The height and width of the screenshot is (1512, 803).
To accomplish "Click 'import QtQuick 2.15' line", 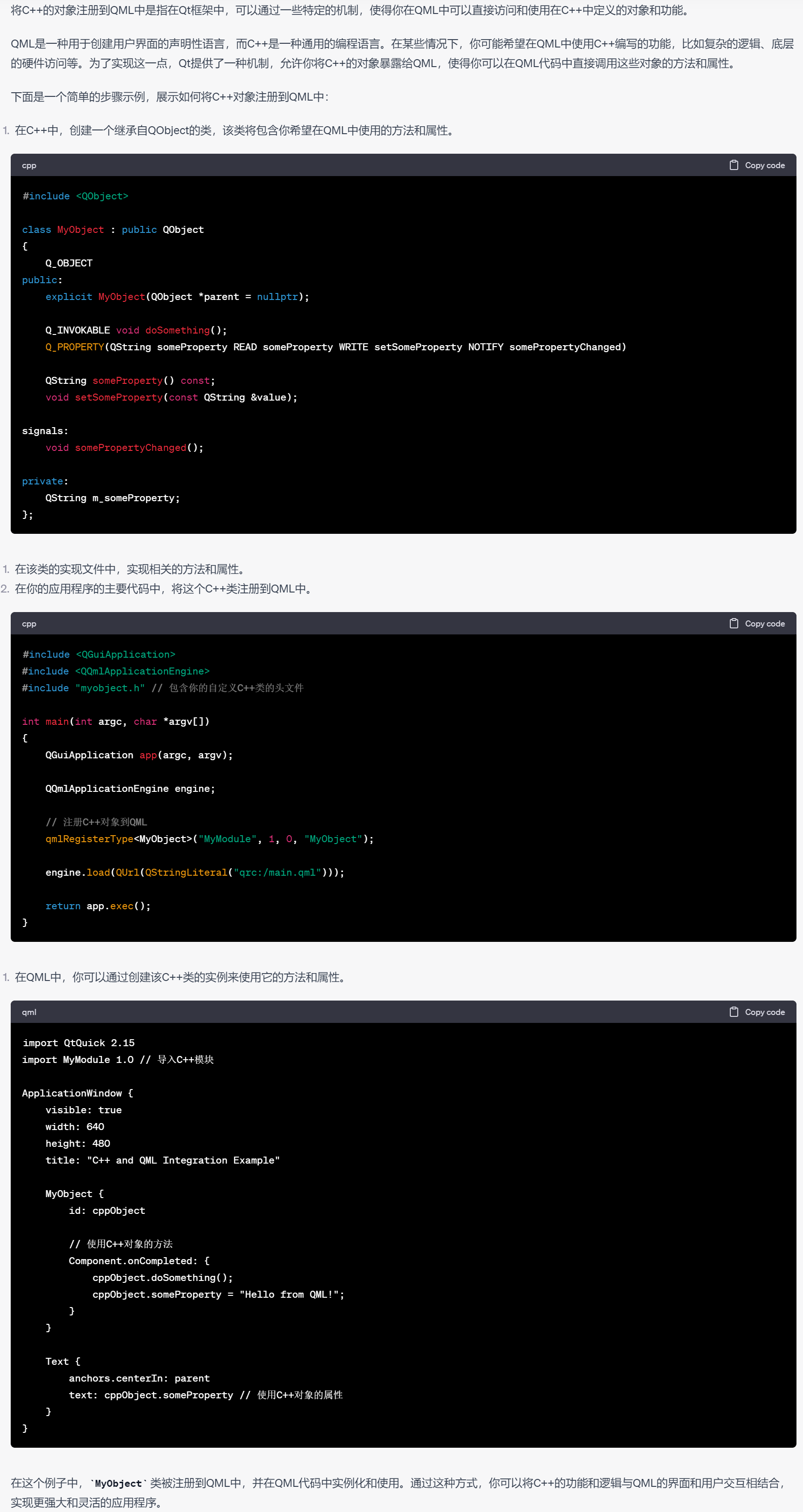I will pyautogui.click(x=79, y=1042).
